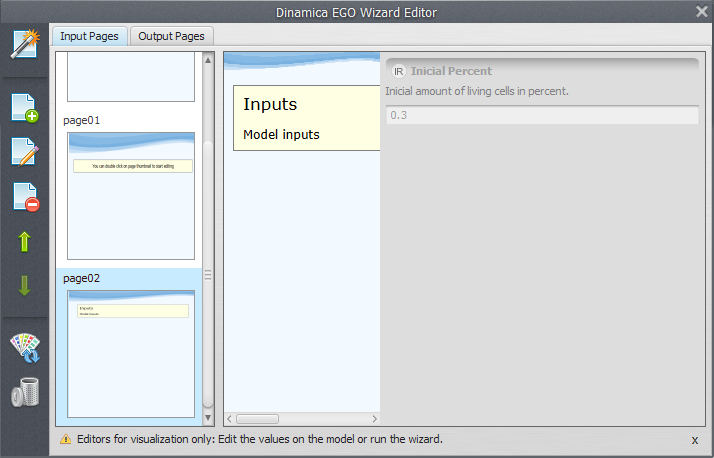
Task: Switch to the Output Pages tab
Action: 171,36
